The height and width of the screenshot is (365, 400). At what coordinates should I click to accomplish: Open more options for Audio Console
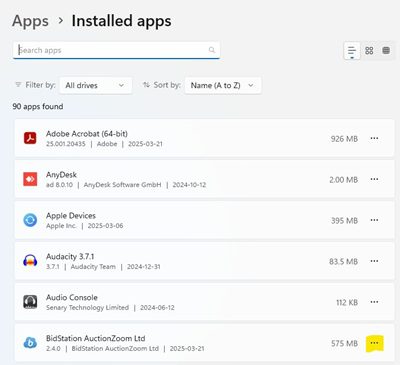pyautogui.click(x=374, y=302)
